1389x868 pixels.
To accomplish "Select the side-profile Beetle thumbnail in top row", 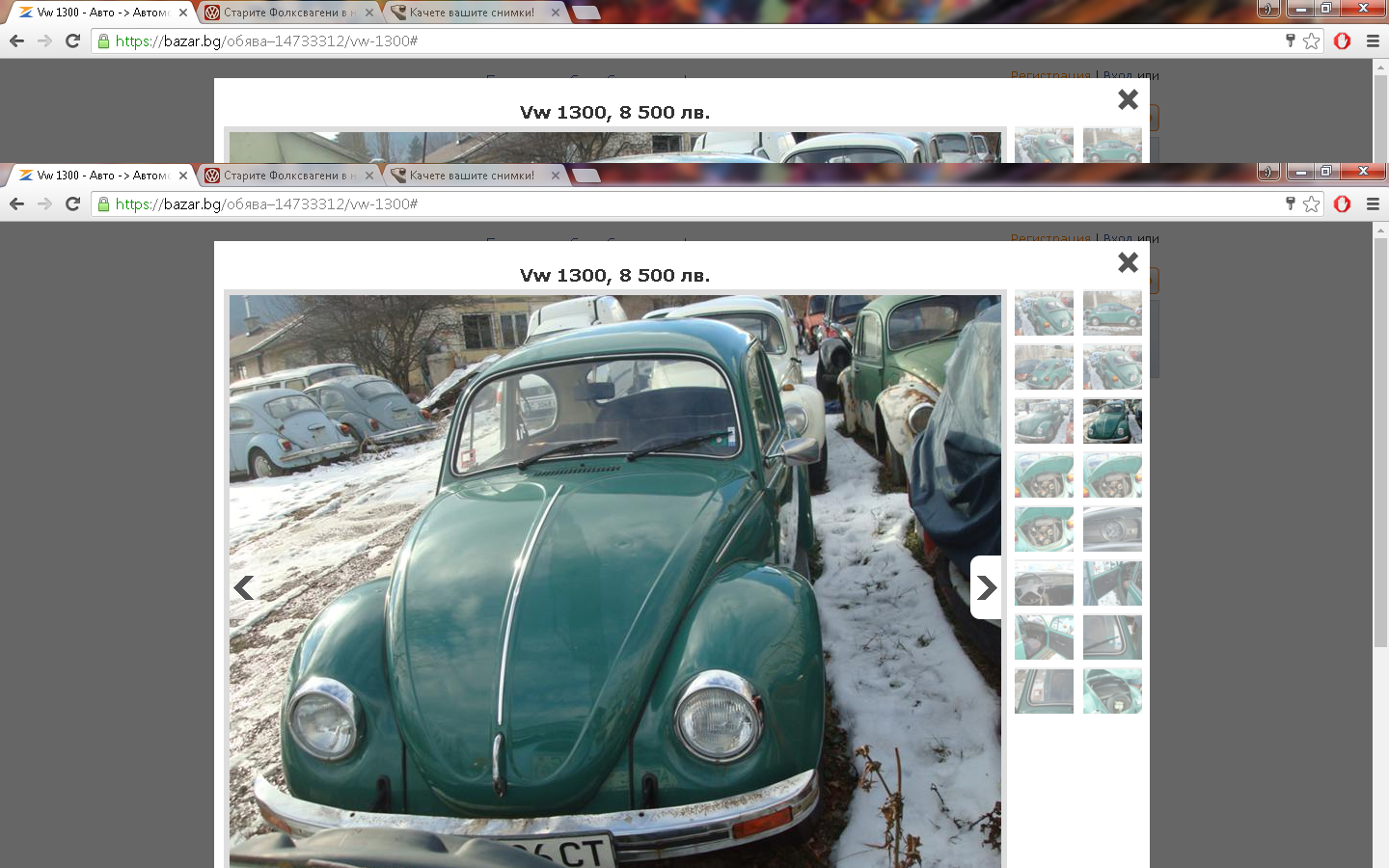I will tap(1112, 312).
